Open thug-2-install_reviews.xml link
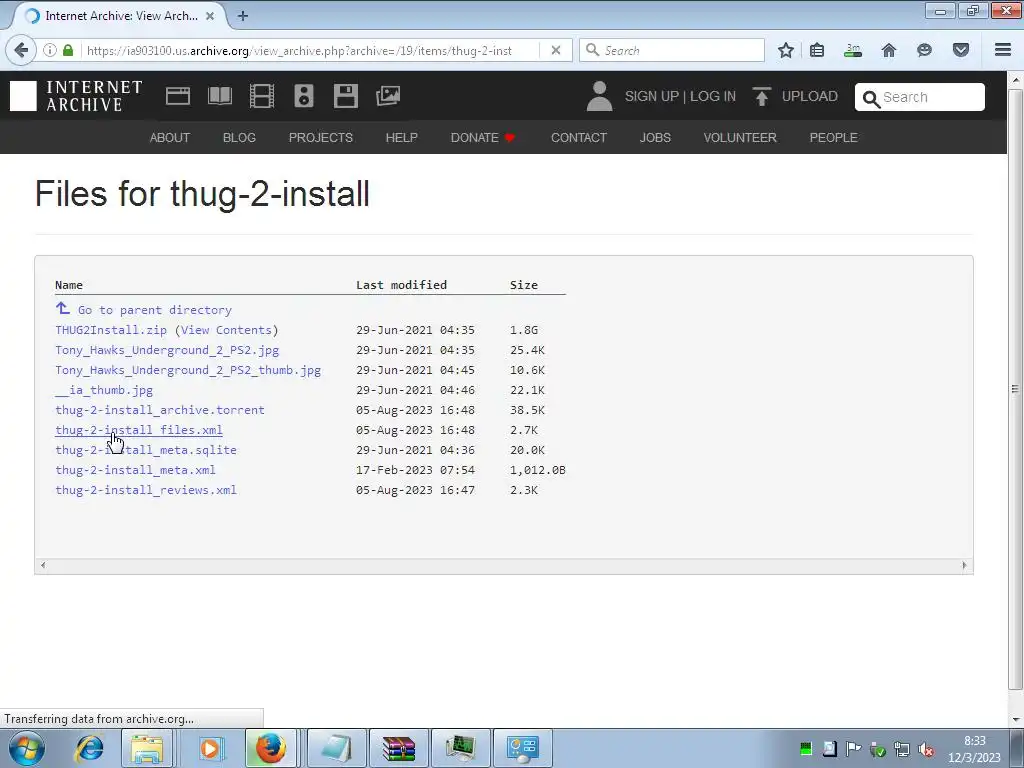The image size is (1024, 768). coord(146,490)
